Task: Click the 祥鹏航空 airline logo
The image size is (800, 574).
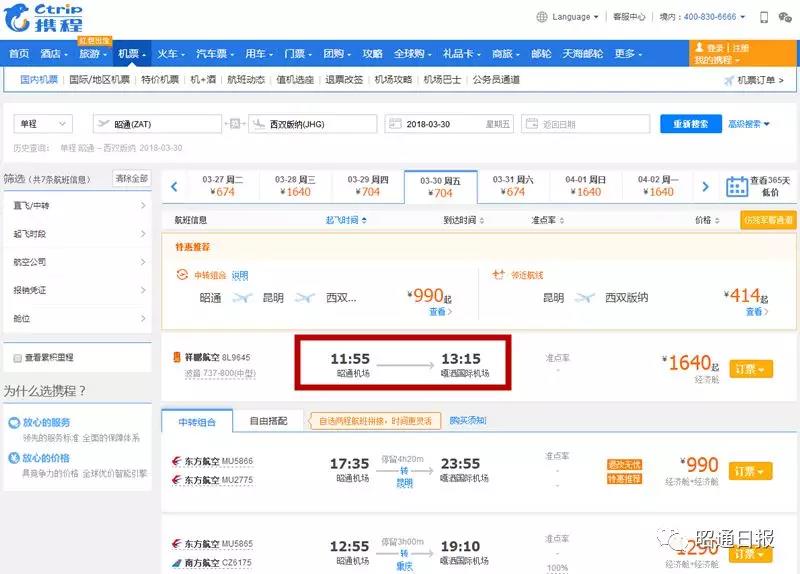Action: [178, 357]
